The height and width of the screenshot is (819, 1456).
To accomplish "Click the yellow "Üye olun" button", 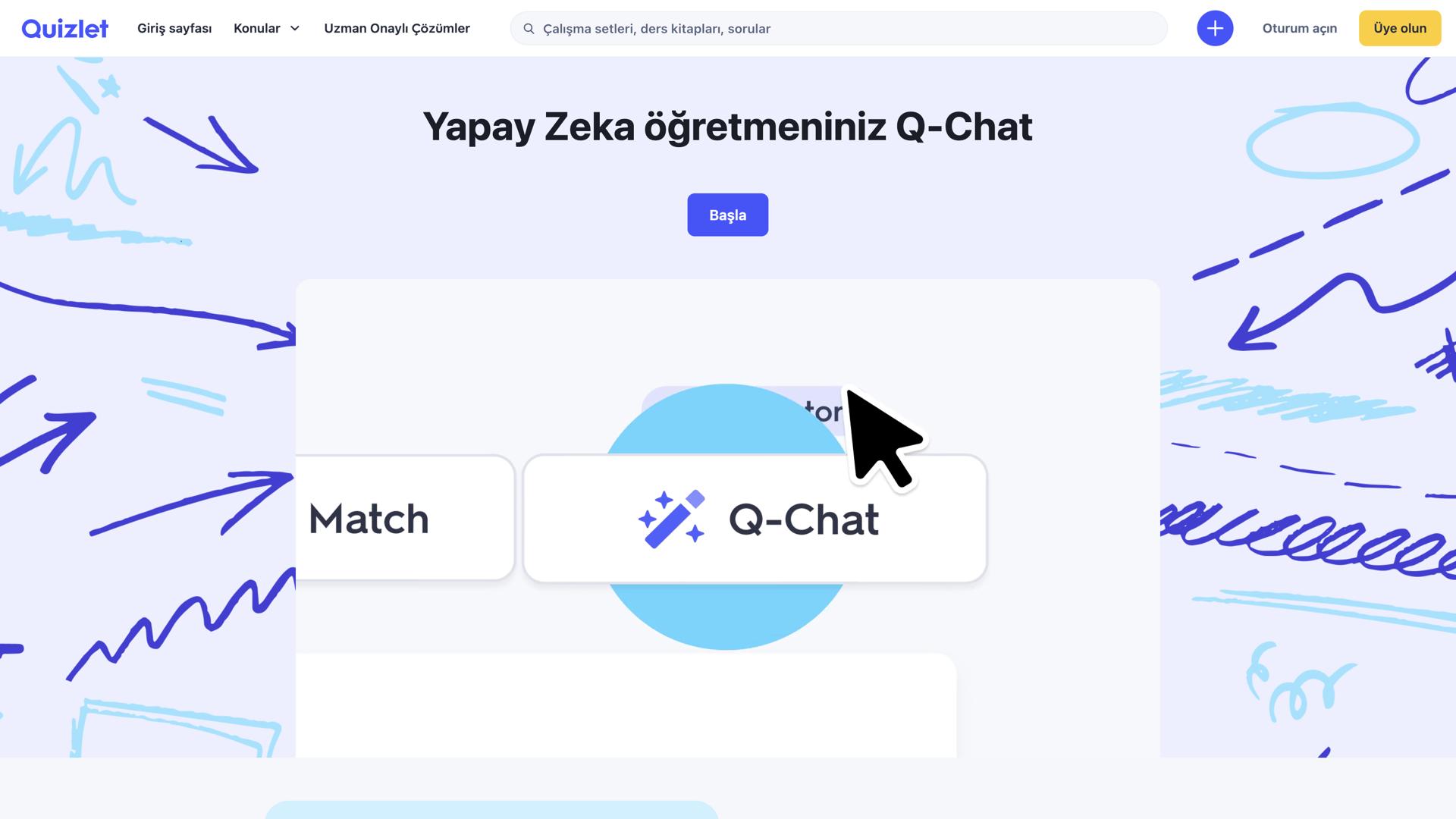I will (x=1399, y=28).
